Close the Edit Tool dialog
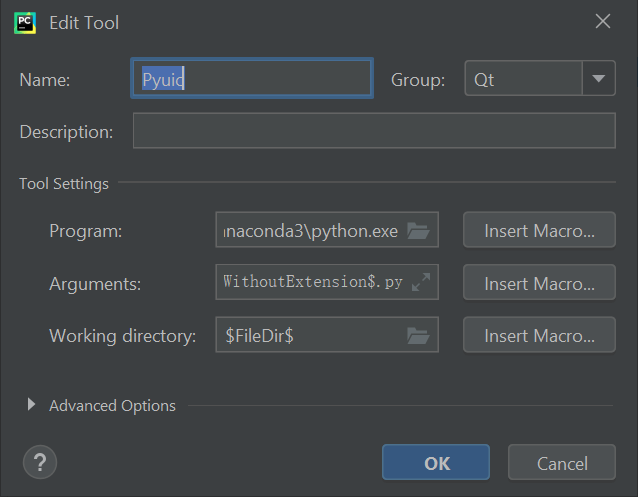The width and height of the screenshot is (638, 497). 603,21
